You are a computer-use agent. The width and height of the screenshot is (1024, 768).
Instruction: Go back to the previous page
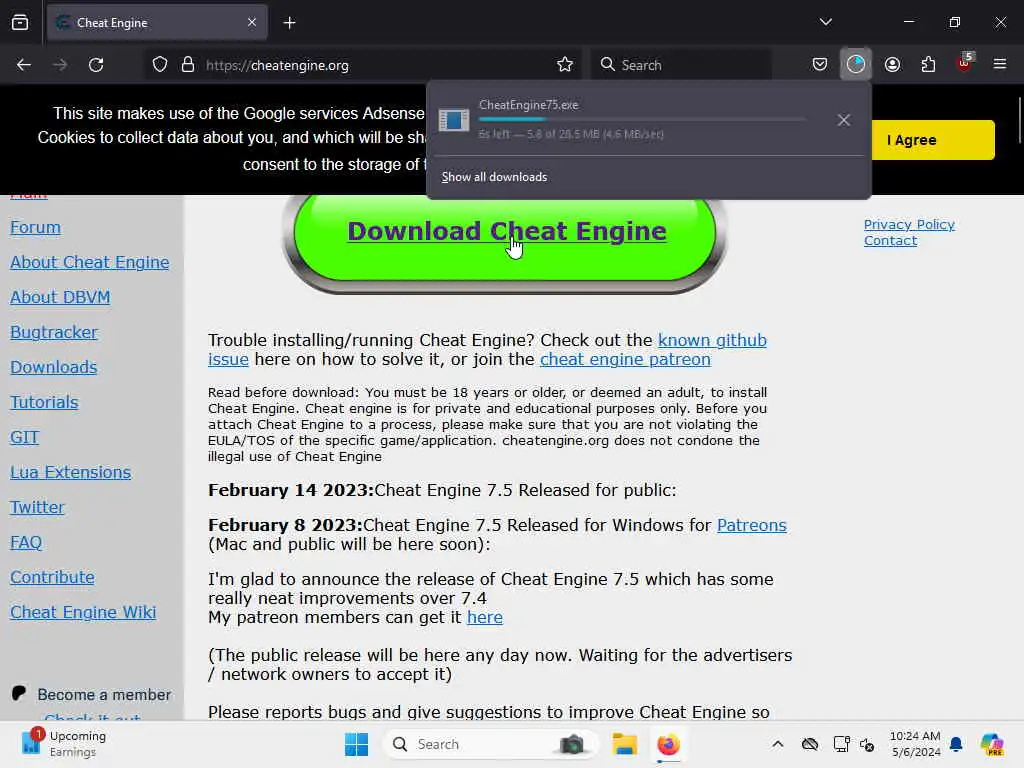click(x=24, y=65)
